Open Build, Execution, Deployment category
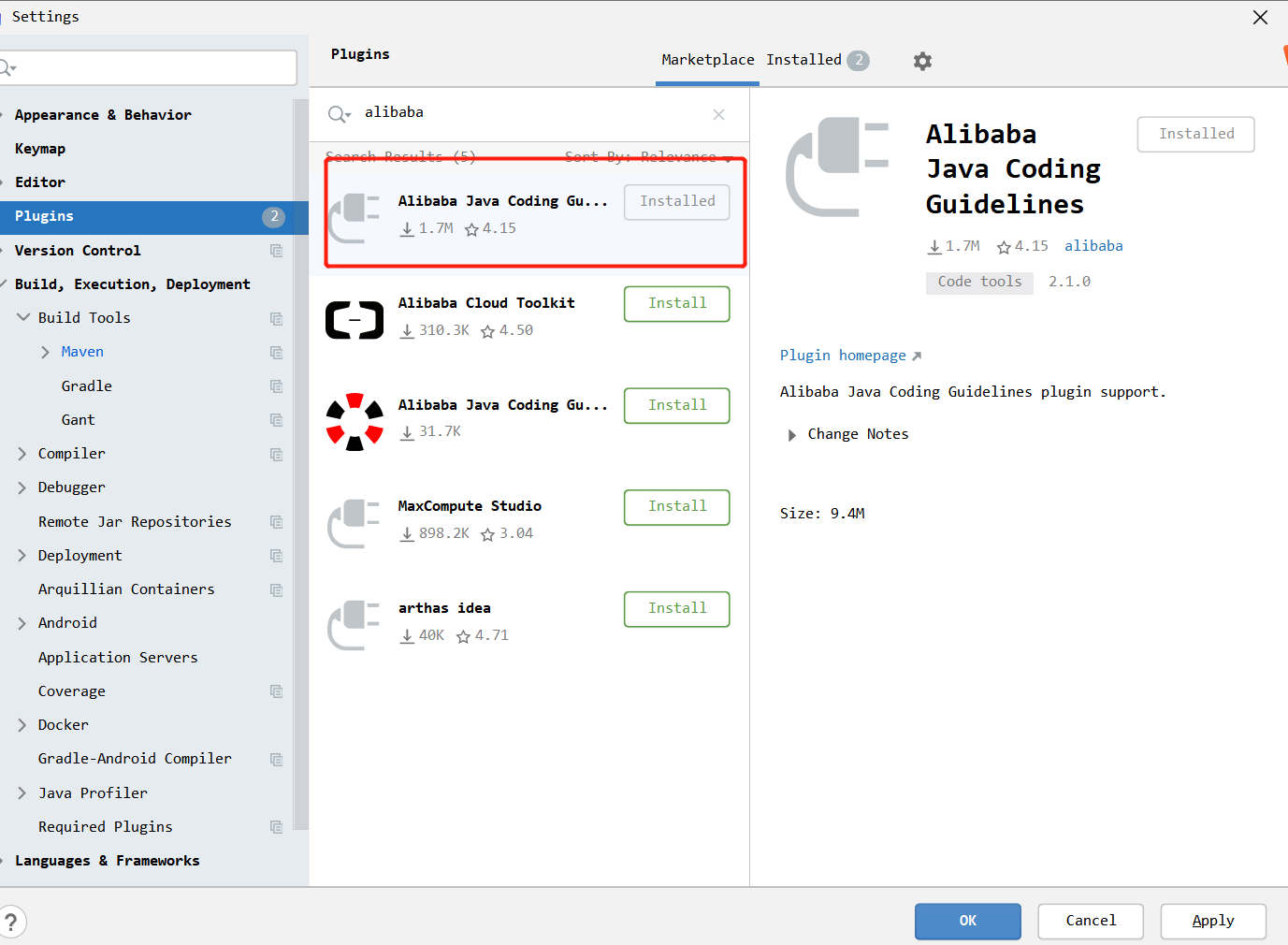Image resolution: width=1288 pixels, height=945 pixels. pos(132,284)
